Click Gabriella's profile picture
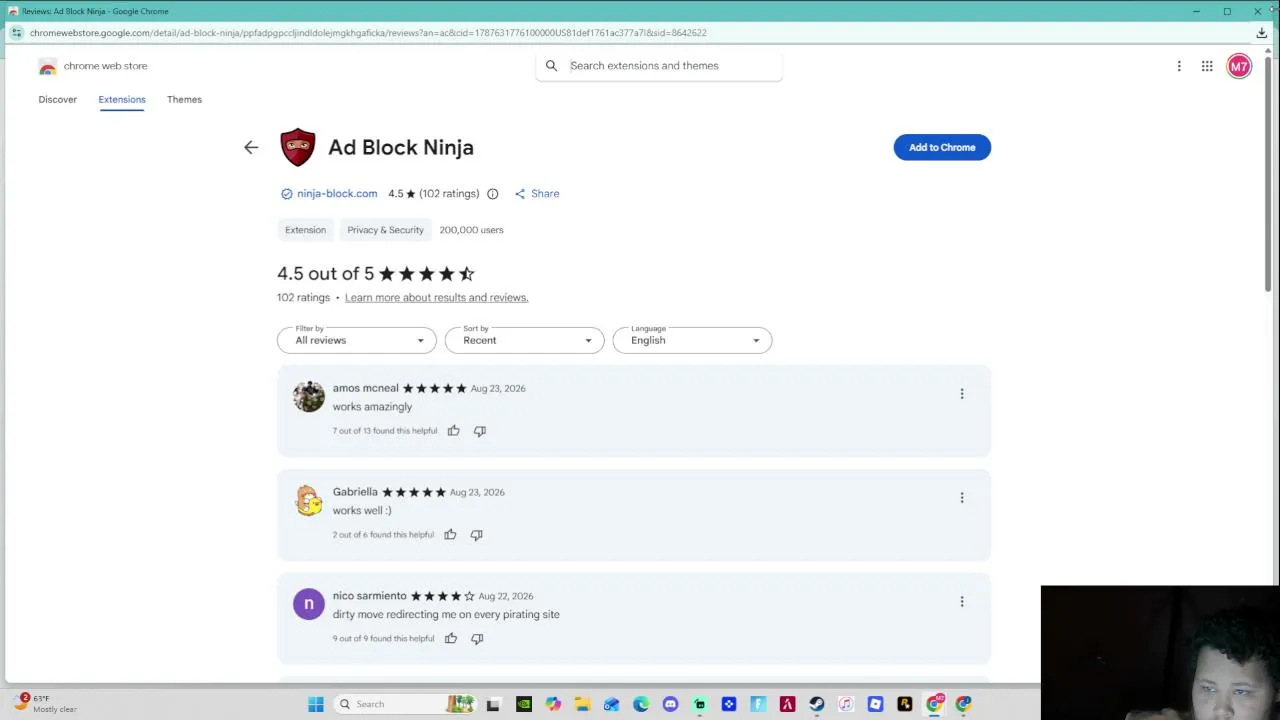 pos(309,501)
